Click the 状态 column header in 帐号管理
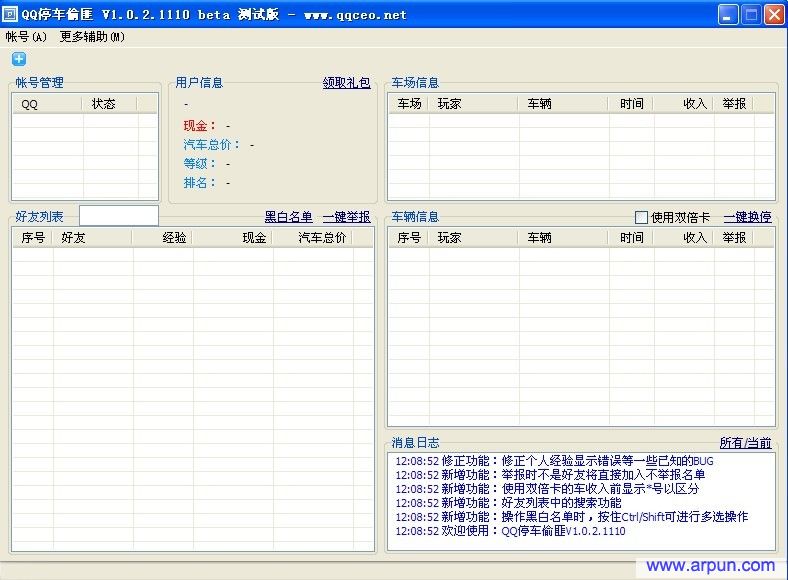This screenshot has height=580, width=788. 110,104
